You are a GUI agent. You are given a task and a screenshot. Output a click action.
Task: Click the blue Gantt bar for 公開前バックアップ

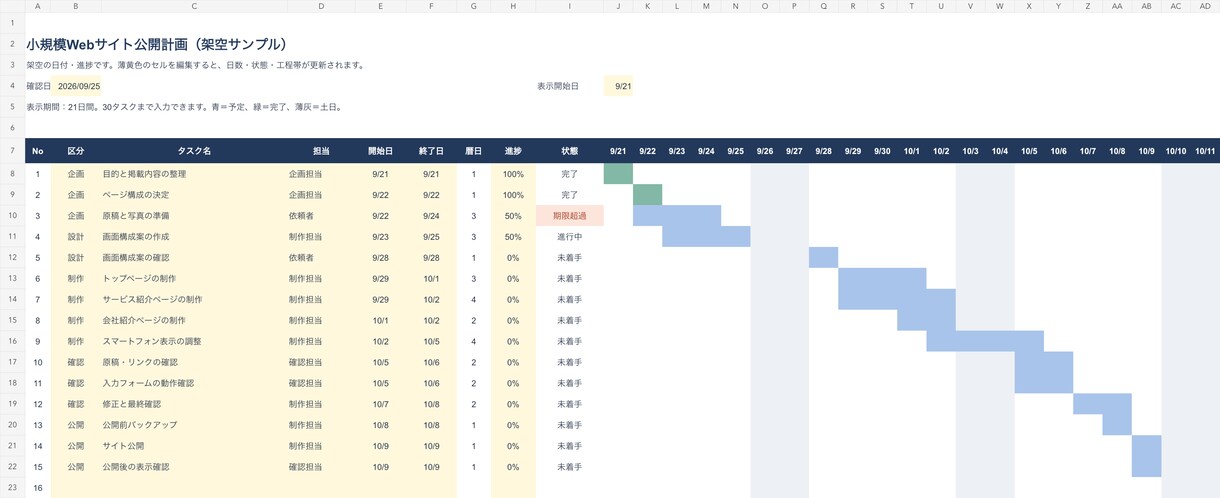click(x=1117, y=425)
